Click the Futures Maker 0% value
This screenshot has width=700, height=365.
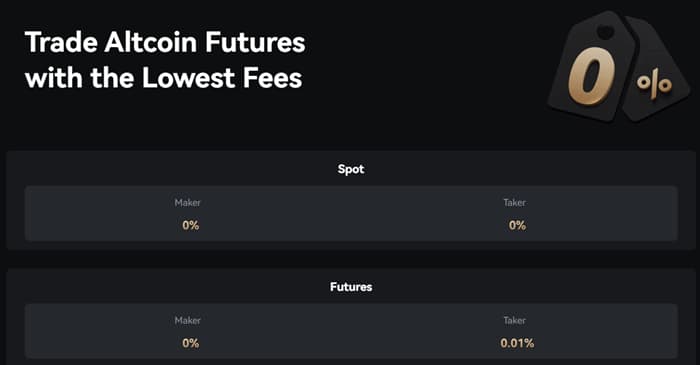click(x=191, y=343)
